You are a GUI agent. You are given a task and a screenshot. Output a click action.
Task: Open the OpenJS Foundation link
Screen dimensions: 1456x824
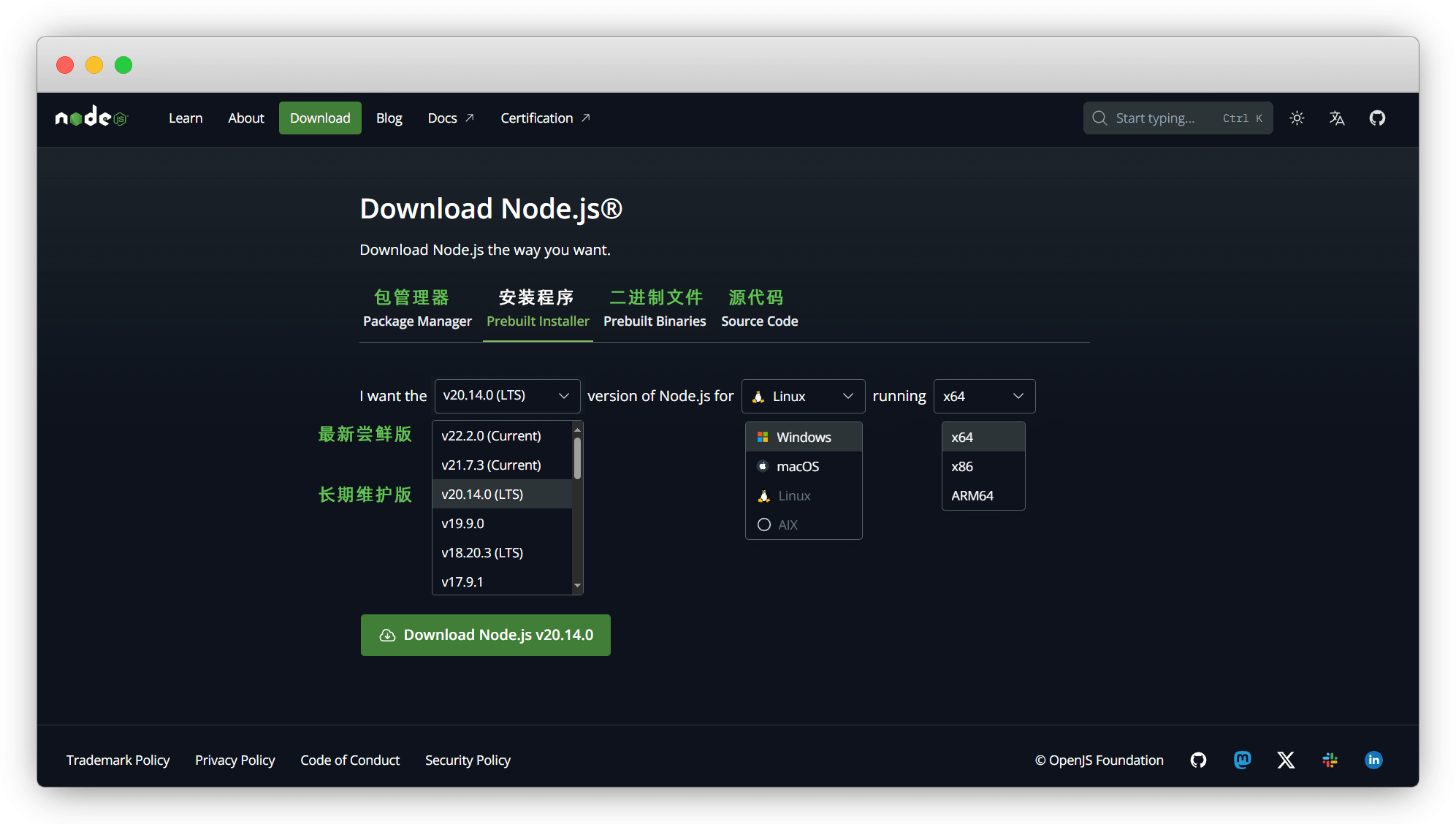(1099, 760)
